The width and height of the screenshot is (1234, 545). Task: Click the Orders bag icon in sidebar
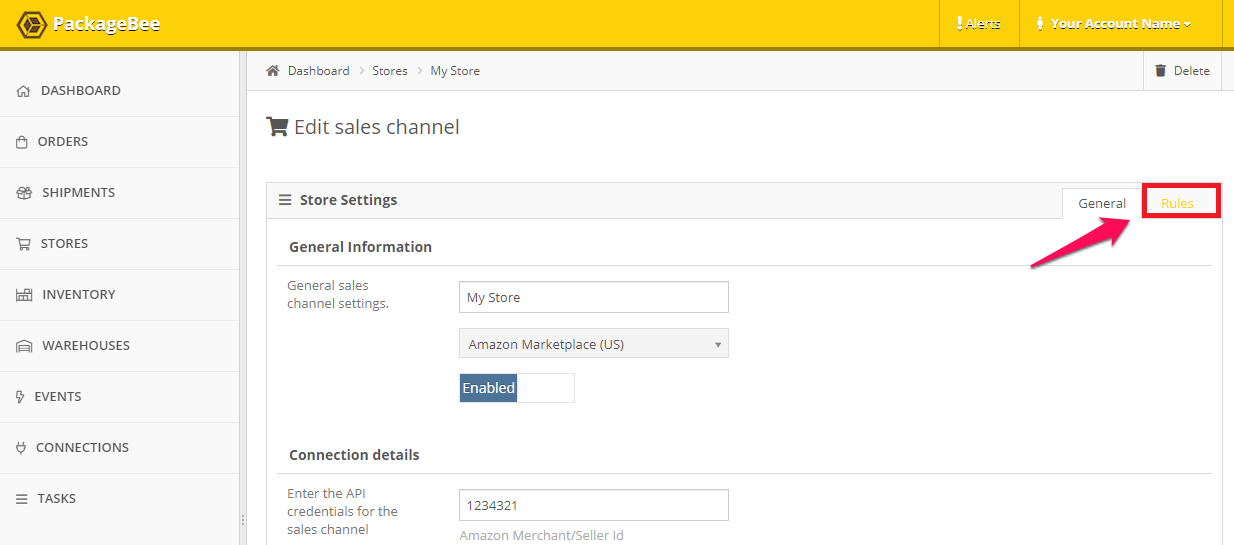point(22,142)
